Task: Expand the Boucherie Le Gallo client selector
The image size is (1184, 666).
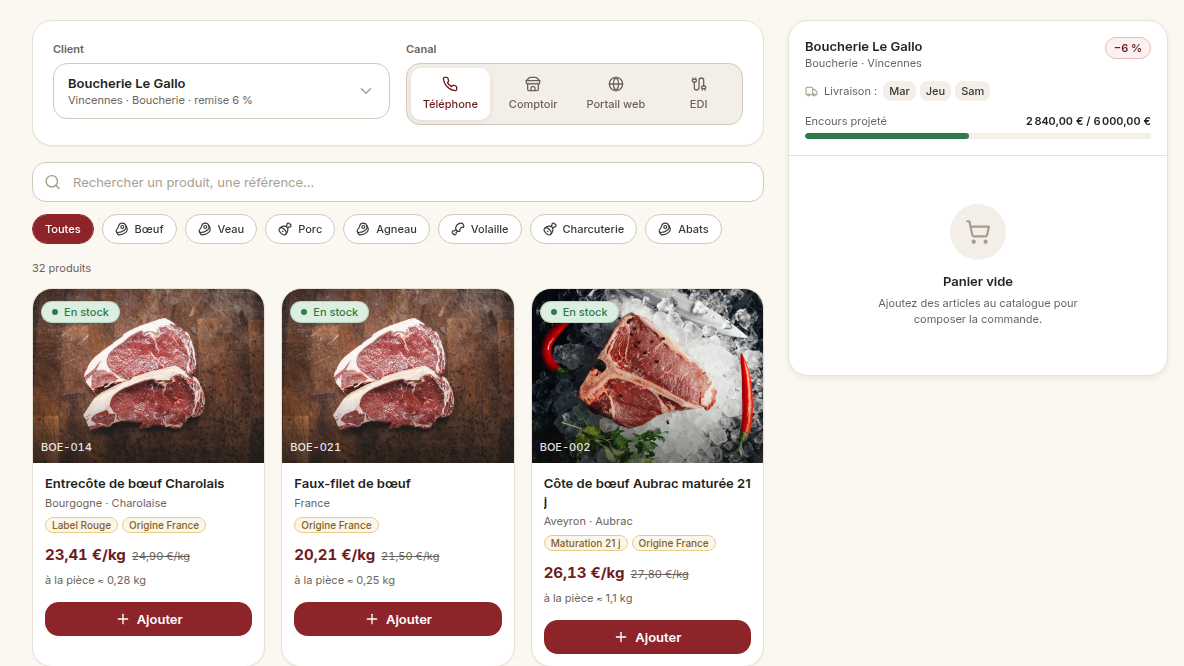Action: (x=221, y=91)
